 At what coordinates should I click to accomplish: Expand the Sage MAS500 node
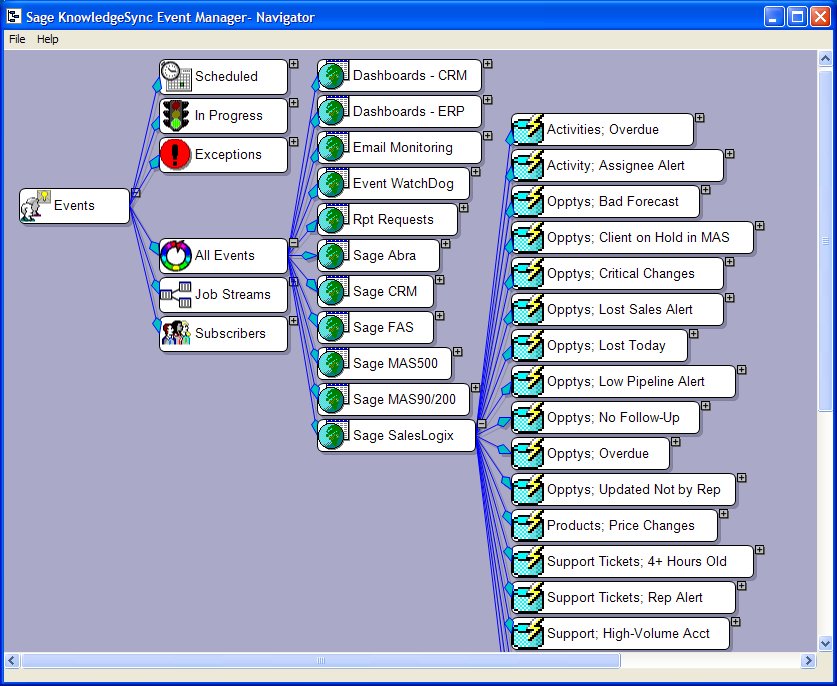[x=457, y=352]
